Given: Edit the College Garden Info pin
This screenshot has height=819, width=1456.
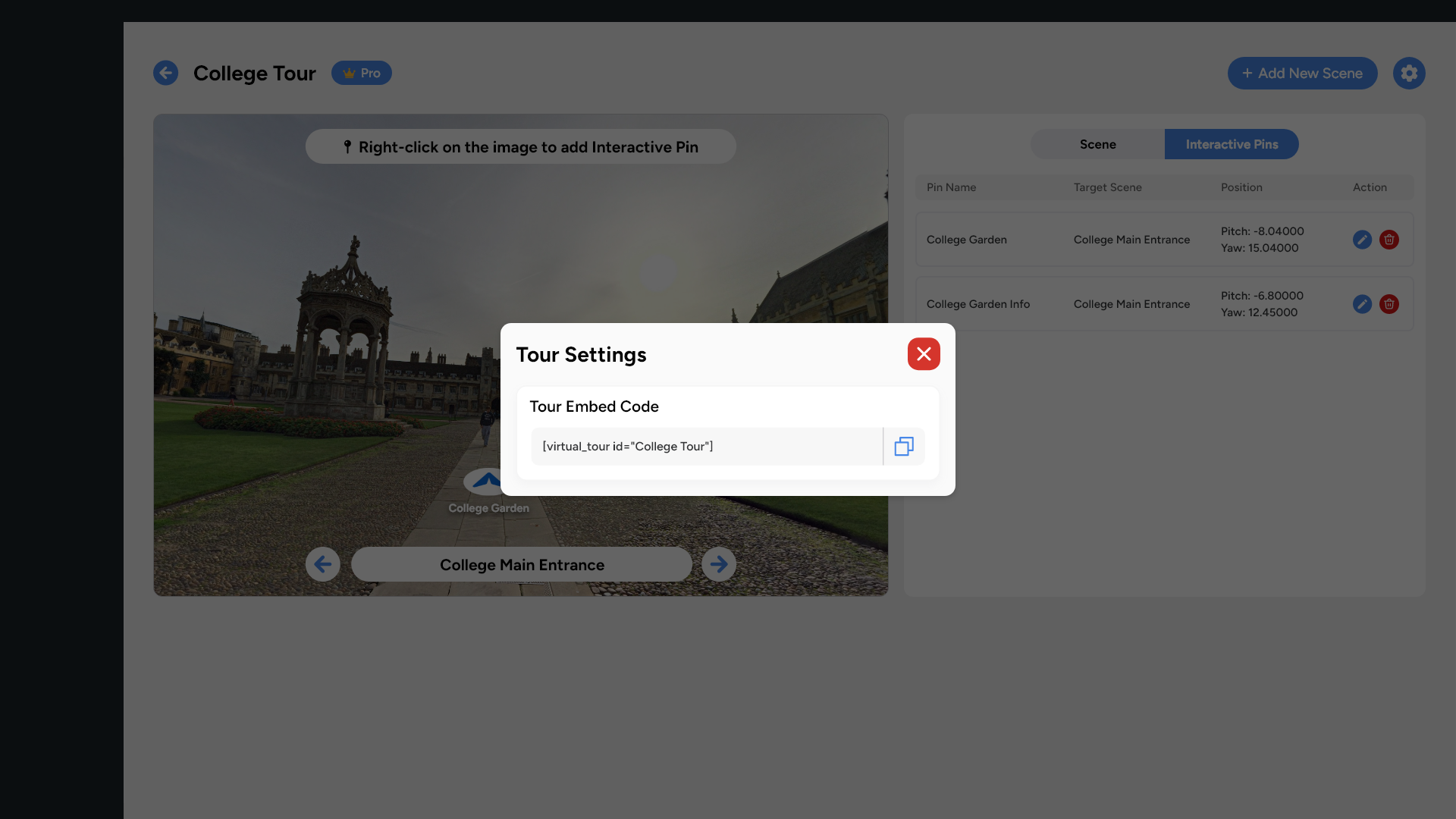Looking at the screenshot, I should [1362, 304].
